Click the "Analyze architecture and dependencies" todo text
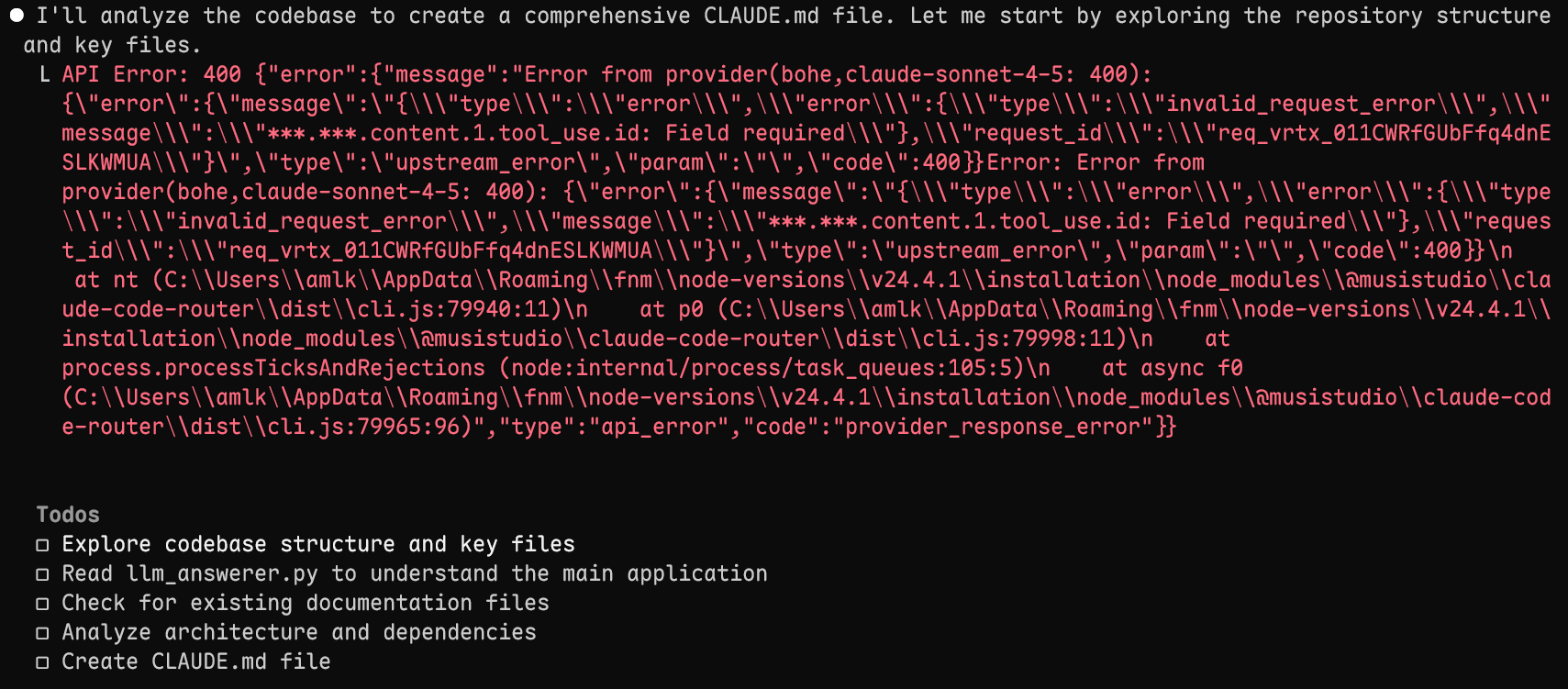1568x689 pixels. pos(299,632)
